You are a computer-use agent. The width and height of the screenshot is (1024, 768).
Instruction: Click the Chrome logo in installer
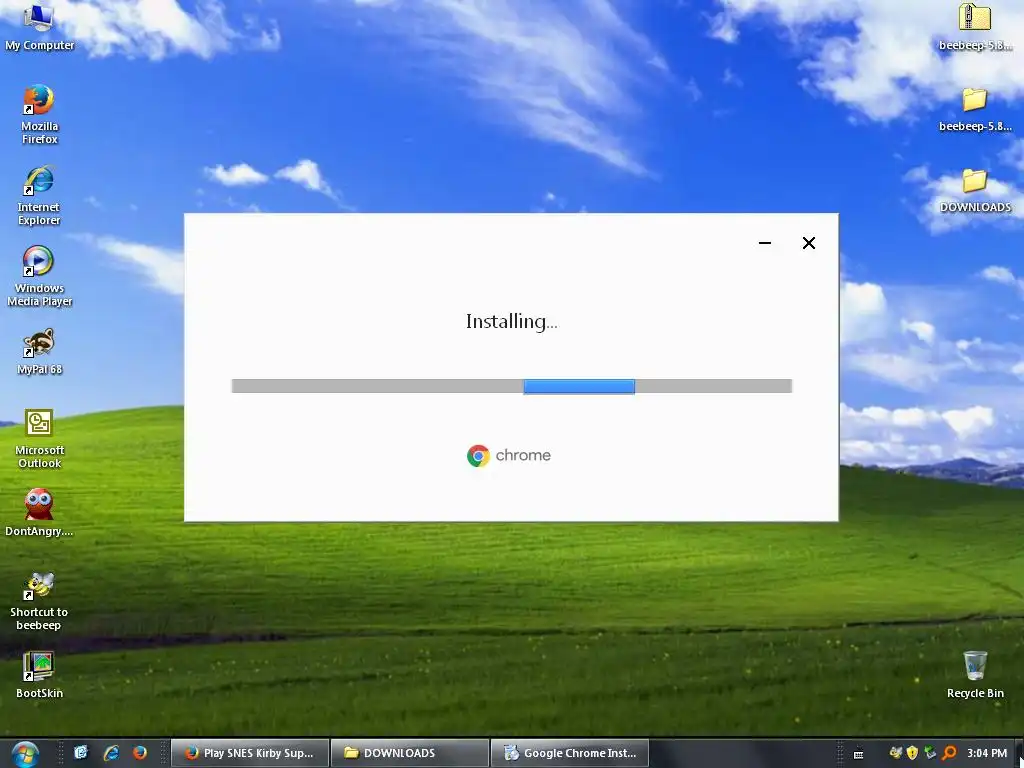(x=478, y=455)
